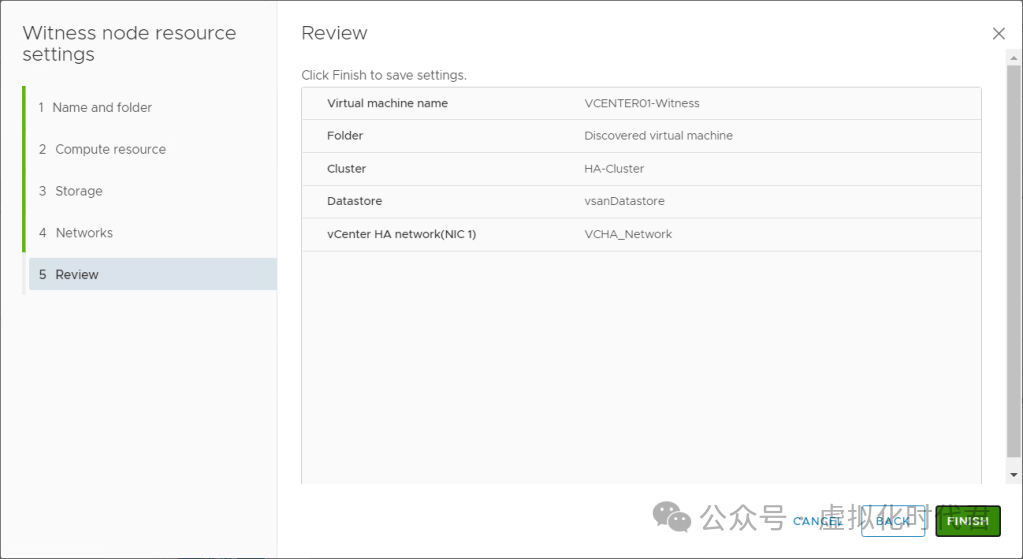The height and width of the screenshot is (559, 1023).
Task: Click the Folder row label
Action: coord(345,136)
